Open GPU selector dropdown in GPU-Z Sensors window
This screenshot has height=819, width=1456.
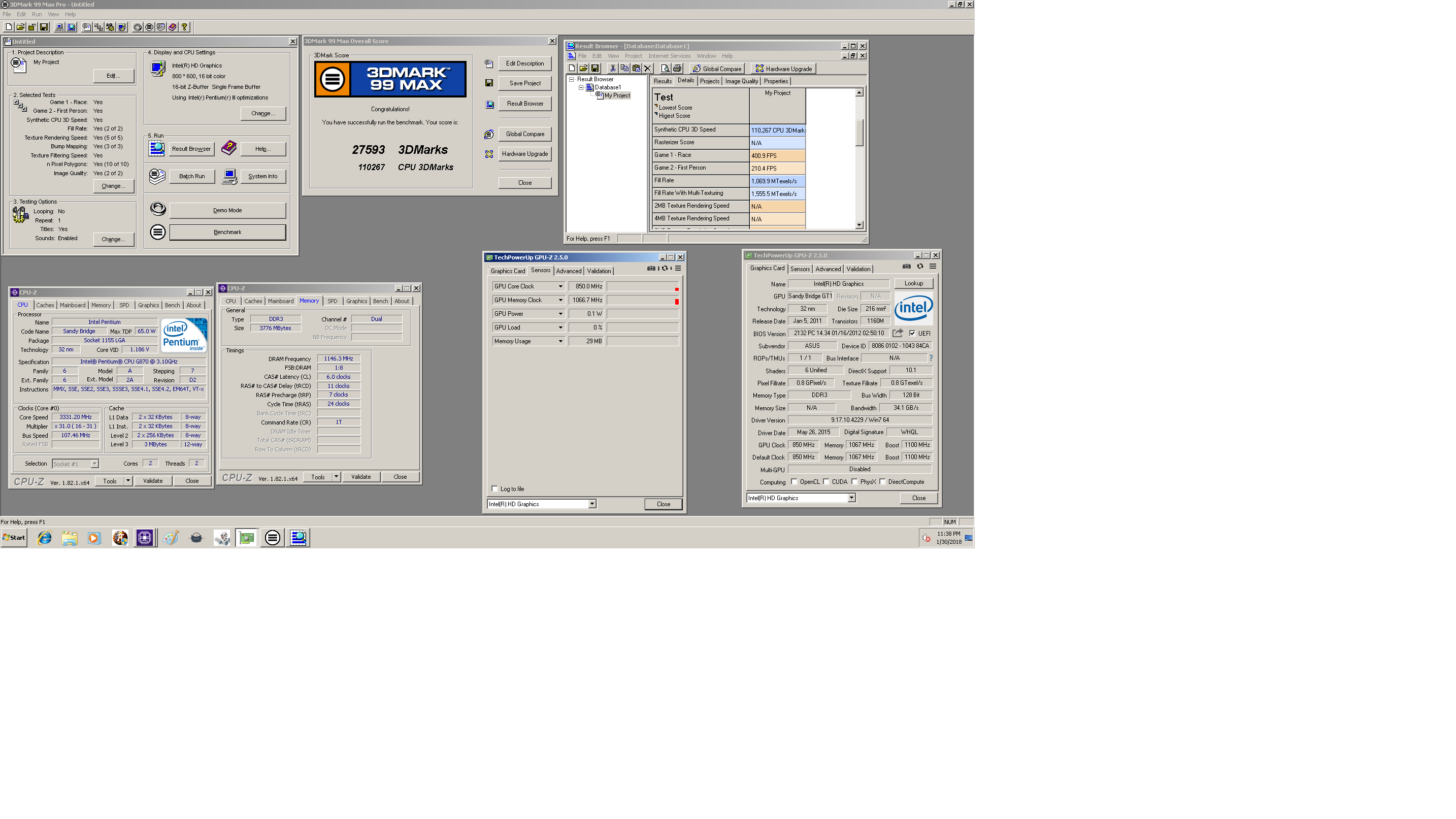(592, 504)
